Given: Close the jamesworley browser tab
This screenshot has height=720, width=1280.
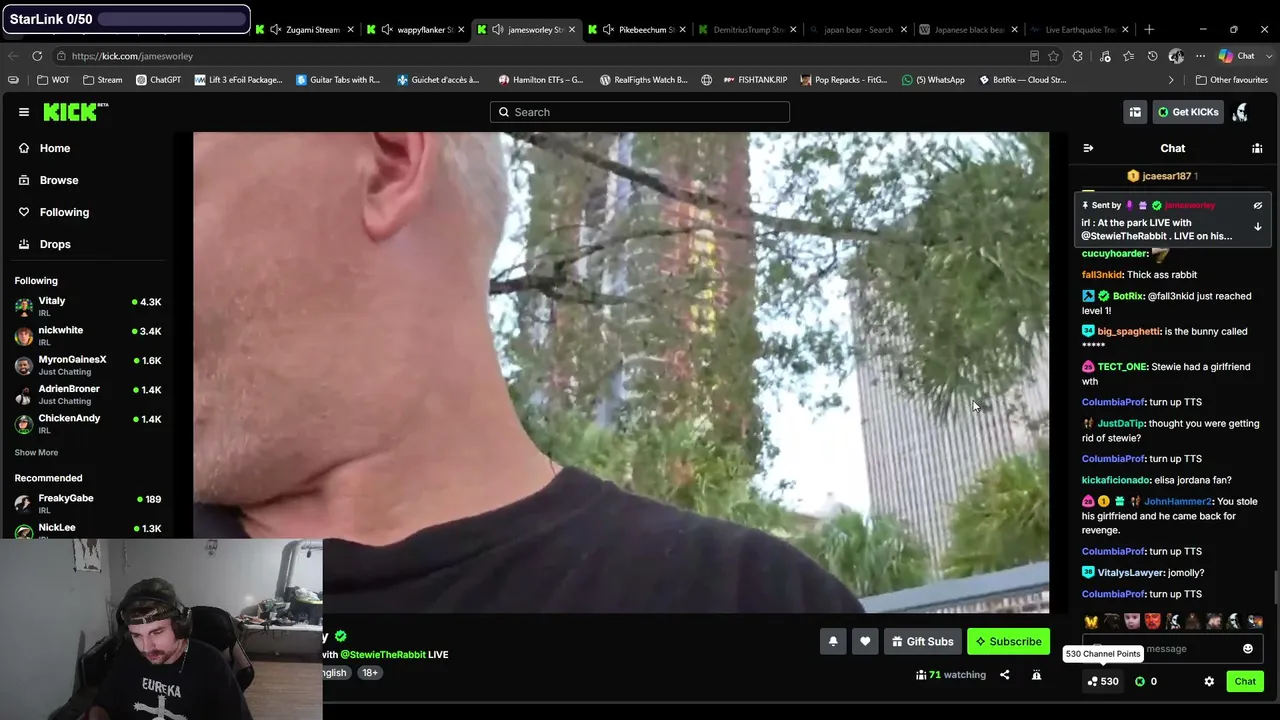Looking at the screenshot, I should click(572, 30).
